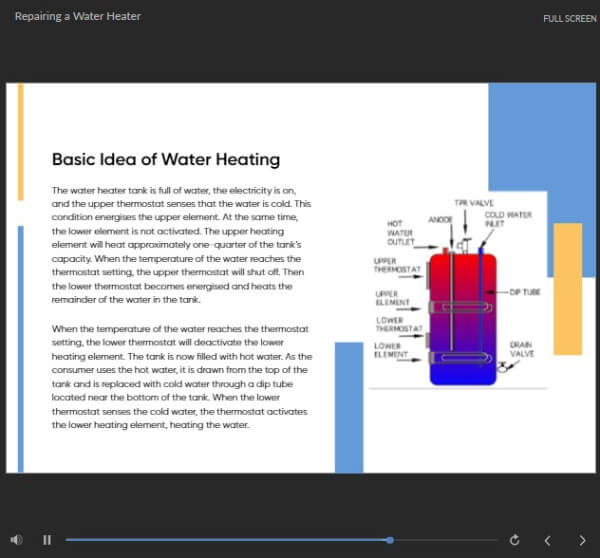Viewport: 600px width, 558px height.
Task: Mute the presentation audio with speaker icon
Action: pos(17,540)
